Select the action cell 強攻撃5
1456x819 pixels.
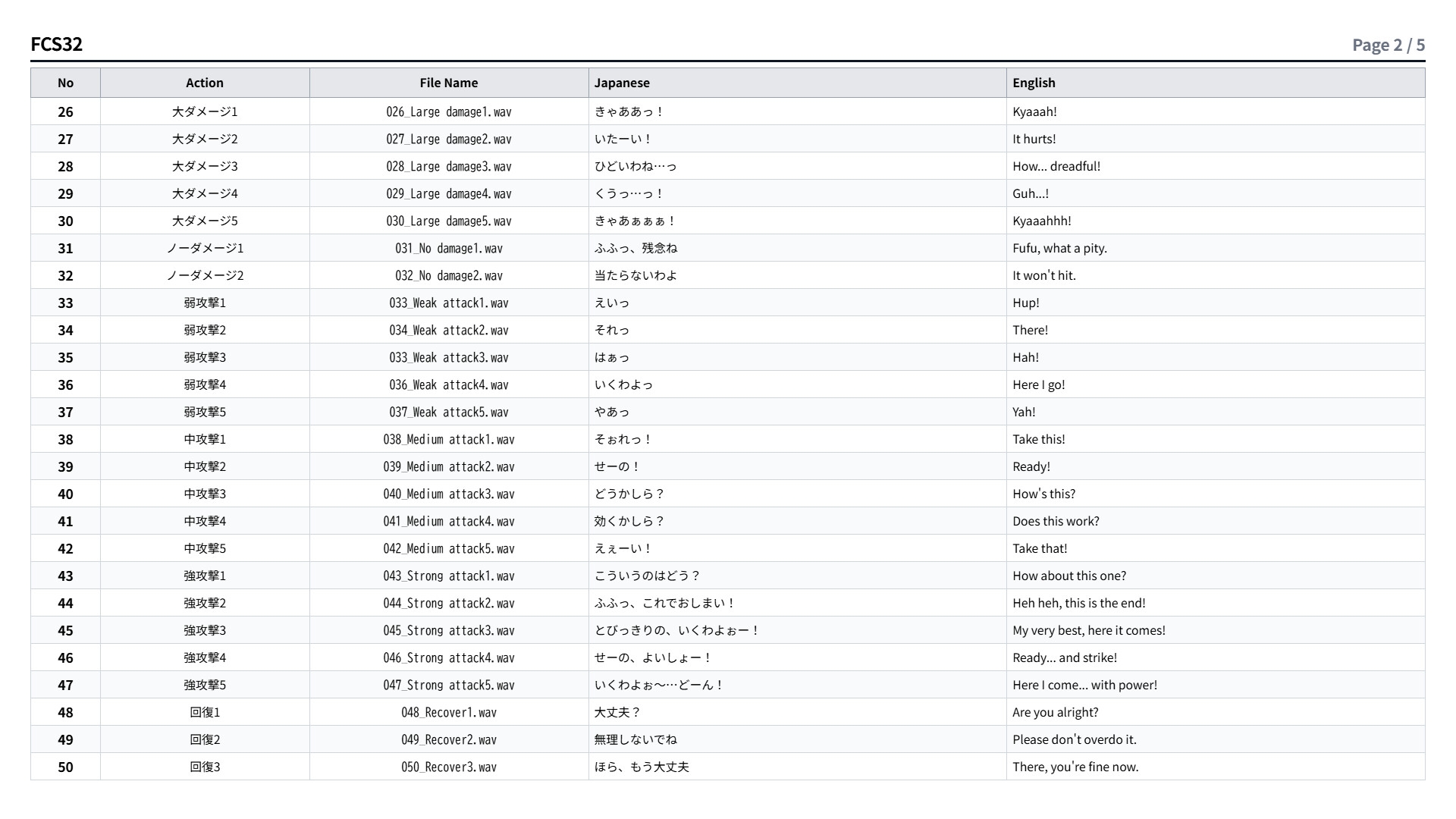tap(205, 685)
